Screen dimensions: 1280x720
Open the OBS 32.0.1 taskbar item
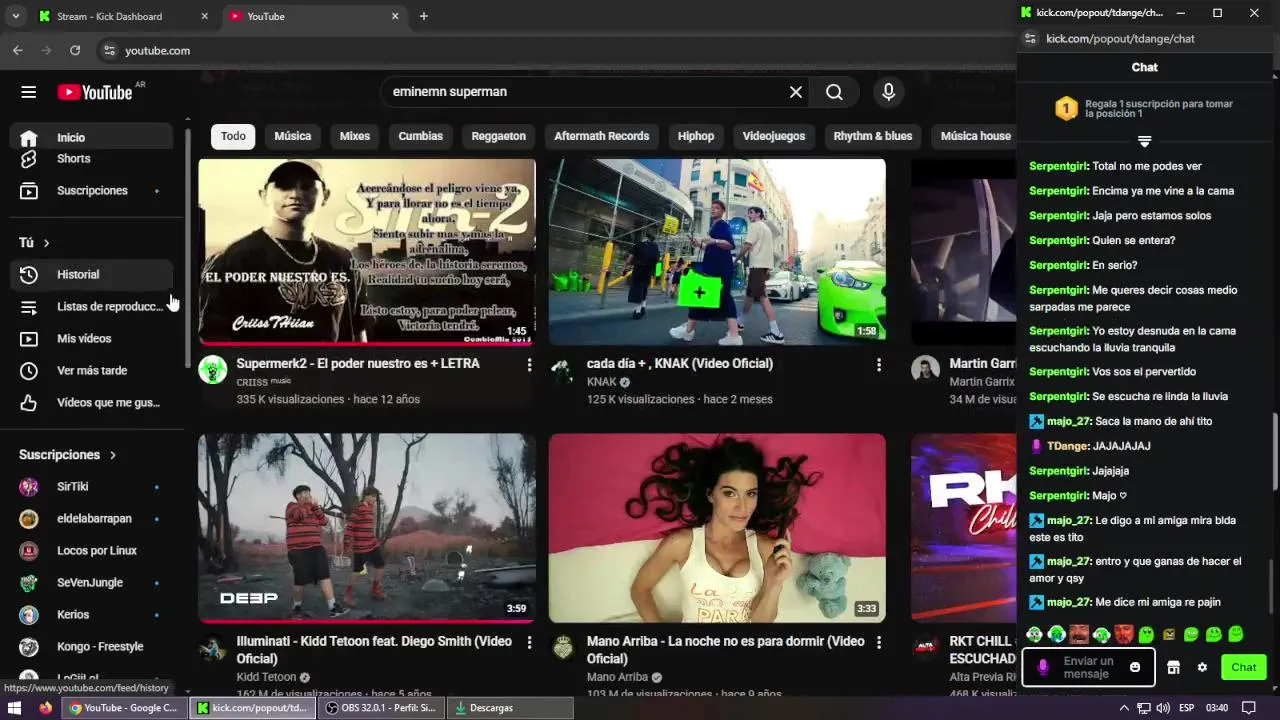tap(381, 708)
